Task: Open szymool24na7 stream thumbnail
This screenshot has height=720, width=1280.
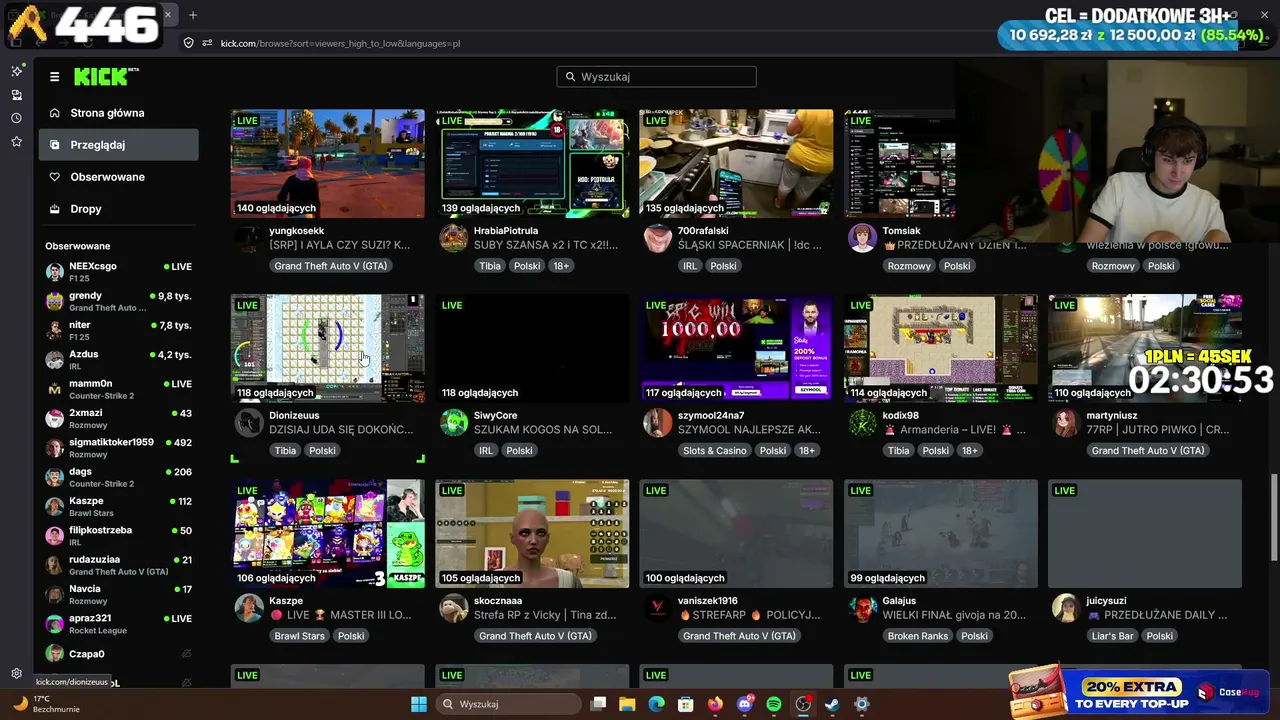Action: (736, 348)
